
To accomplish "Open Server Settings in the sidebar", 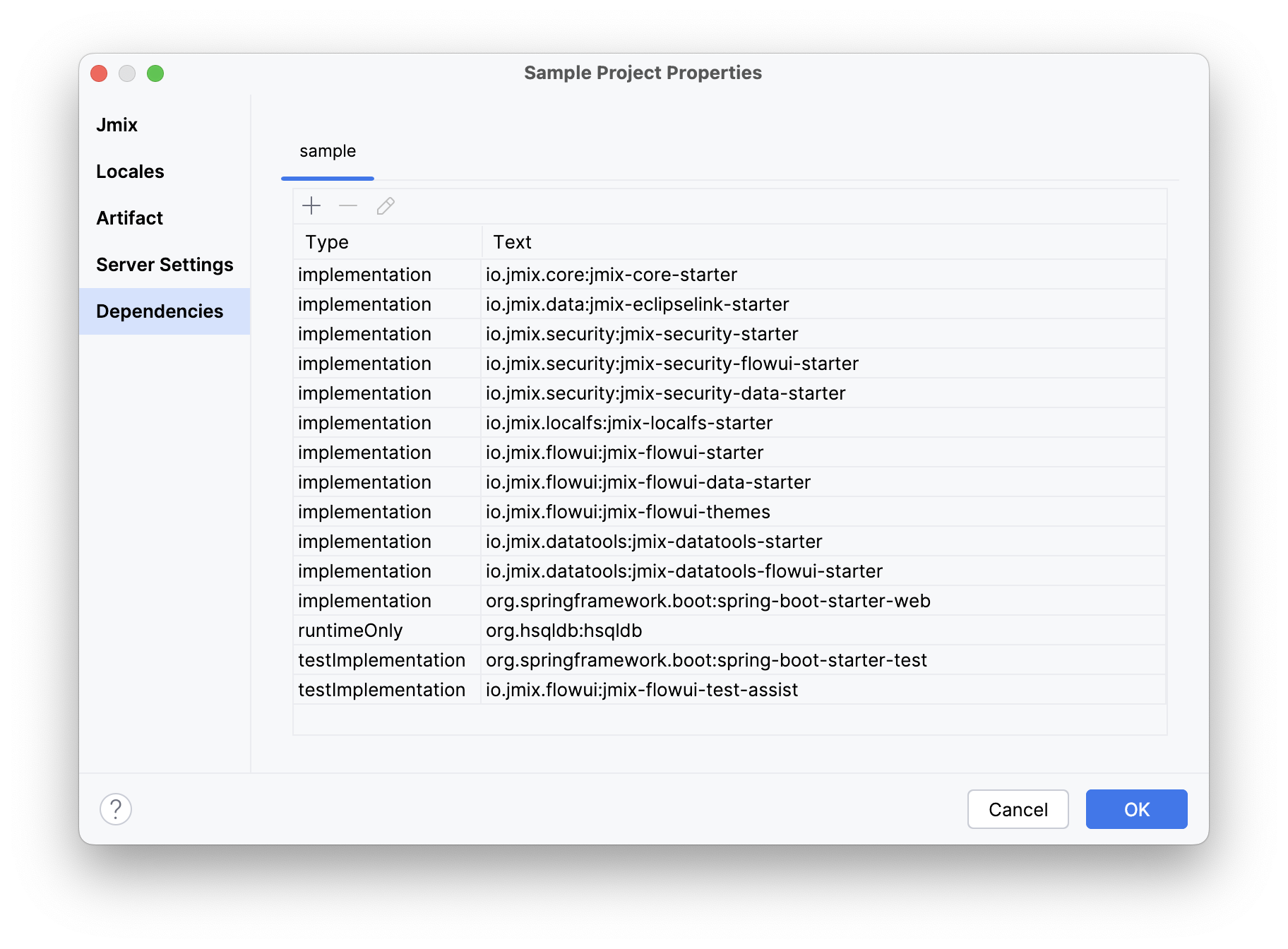I will pyautogui.click(x=165, y=264).
